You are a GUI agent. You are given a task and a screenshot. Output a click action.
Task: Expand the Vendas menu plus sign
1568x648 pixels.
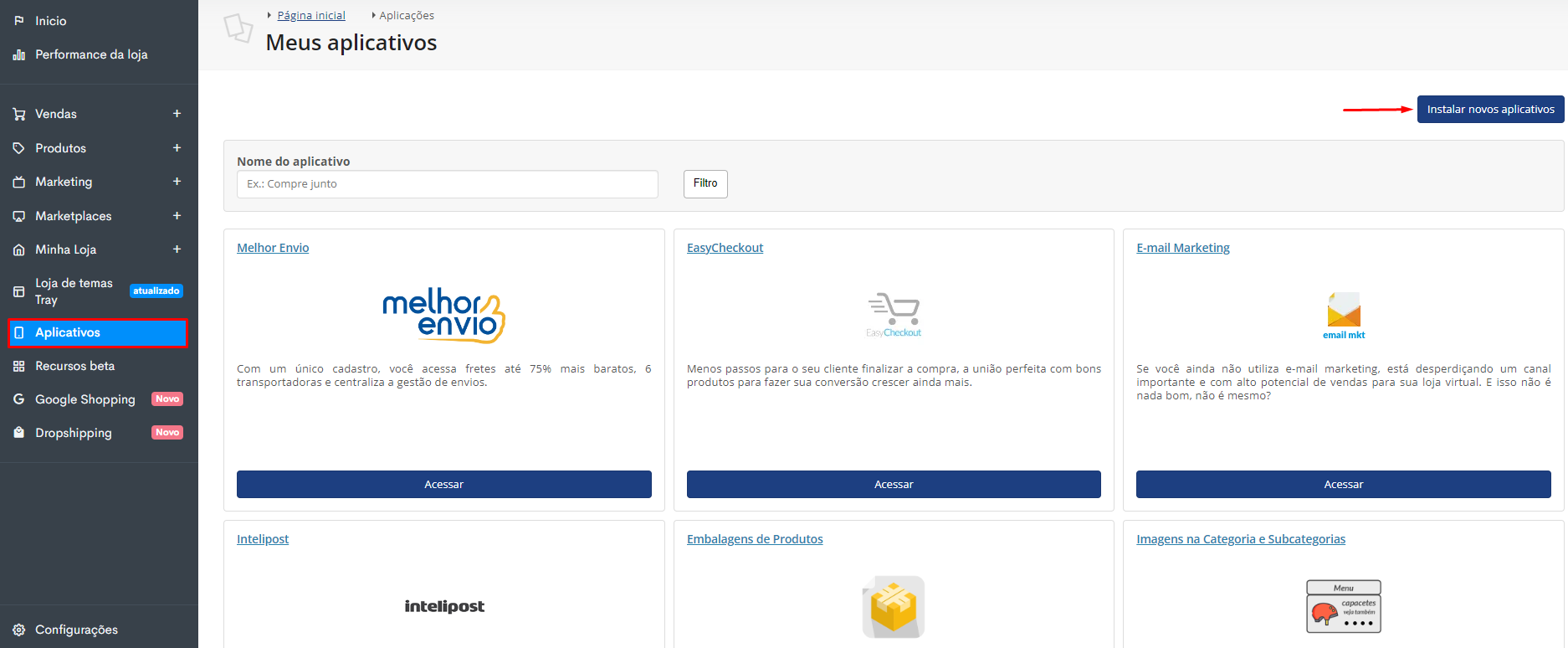[177, 114]
